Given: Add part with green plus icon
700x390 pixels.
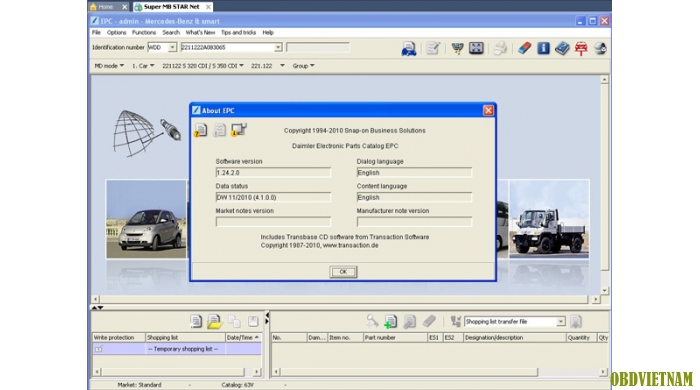Looking at the screenshot, I should point(391,321).
